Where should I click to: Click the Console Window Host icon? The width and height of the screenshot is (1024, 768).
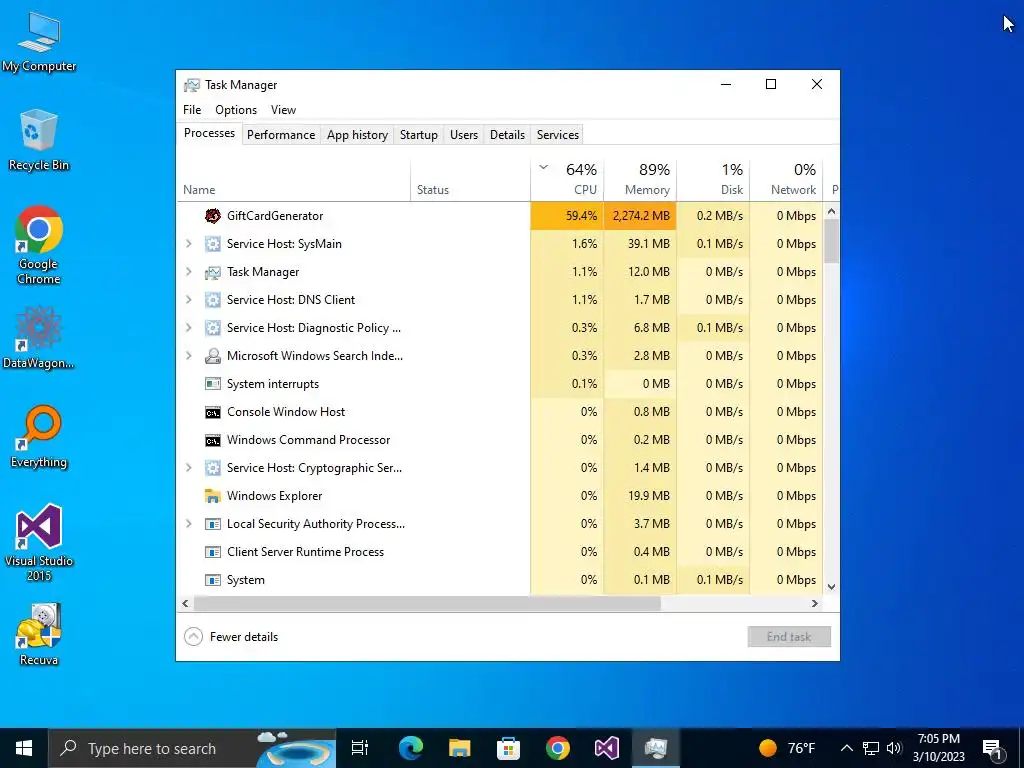[212, 412]
